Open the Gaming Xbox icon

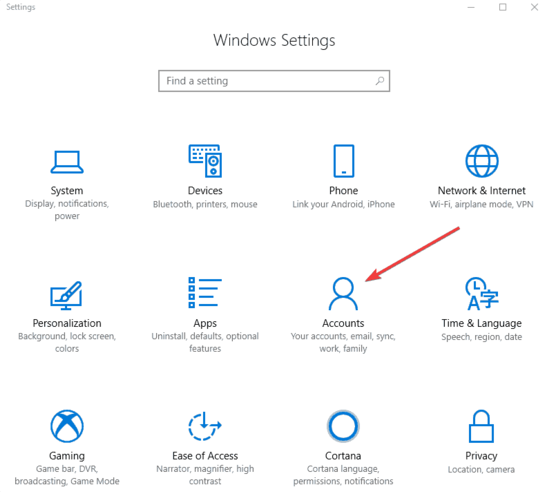(67, 426)
